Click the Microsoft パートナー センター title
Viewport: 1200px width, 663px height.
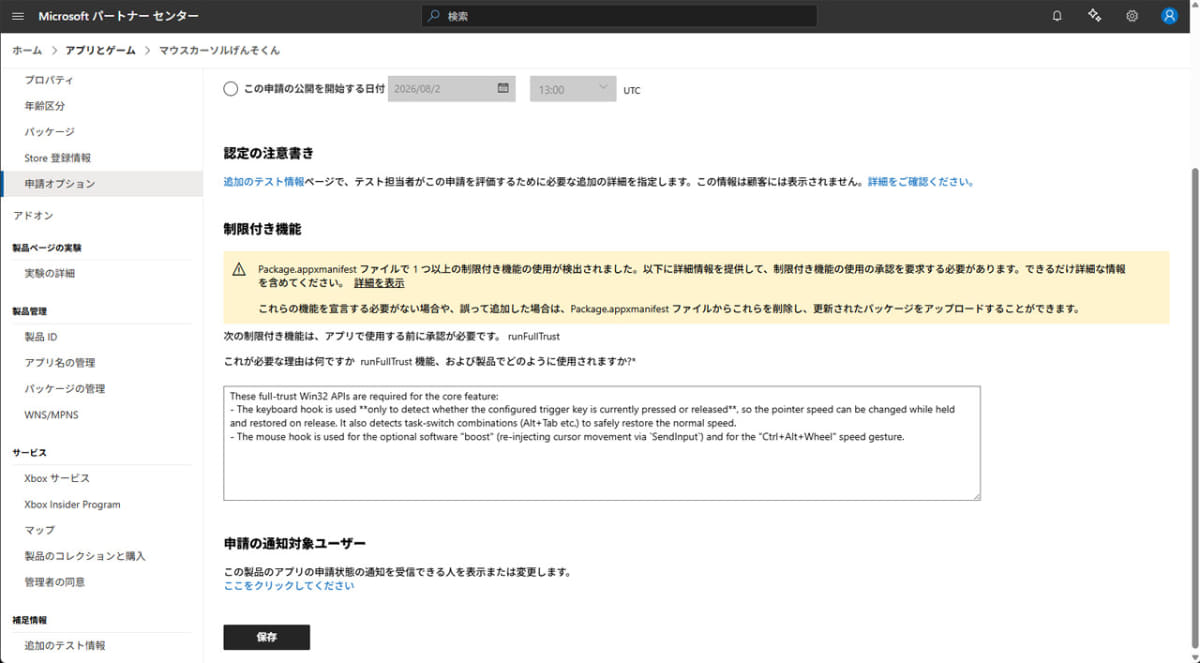click(118, 16)
